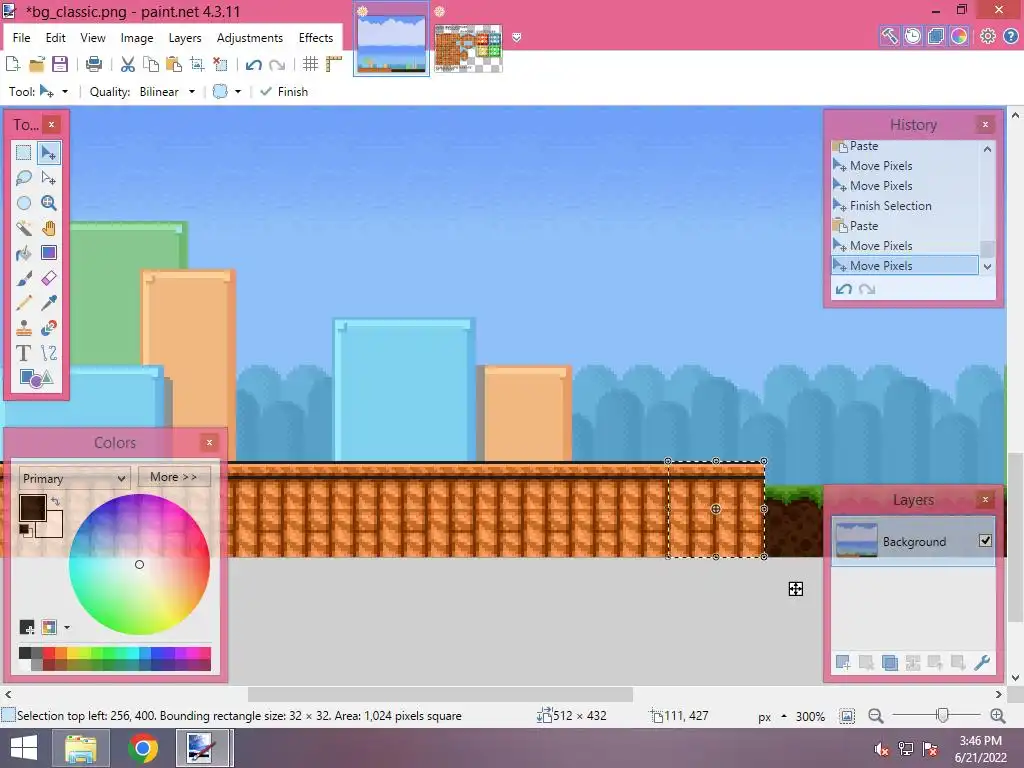Toggle the rulers icon
Viewport: 1024px width, 768px height.
tap(334, 64)
